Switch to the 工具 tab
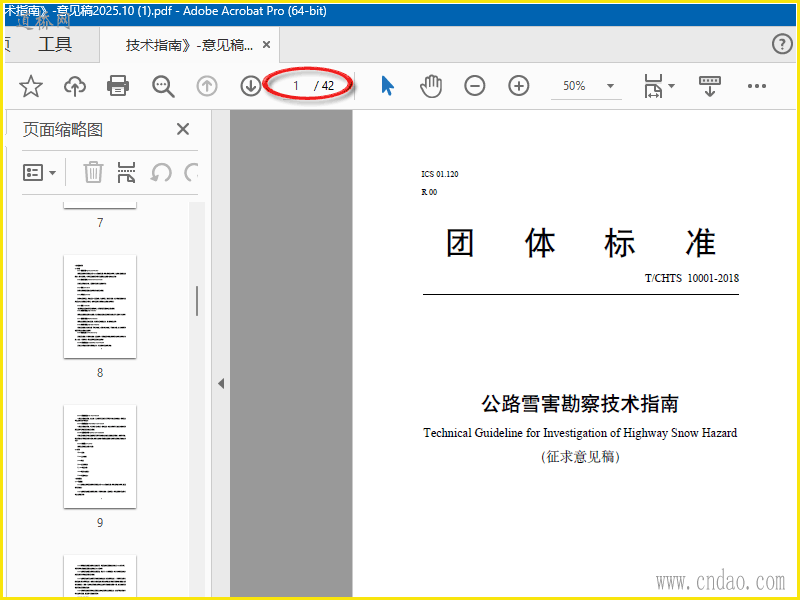The height and width of the screenshot is (600, 800). (55, 44)
